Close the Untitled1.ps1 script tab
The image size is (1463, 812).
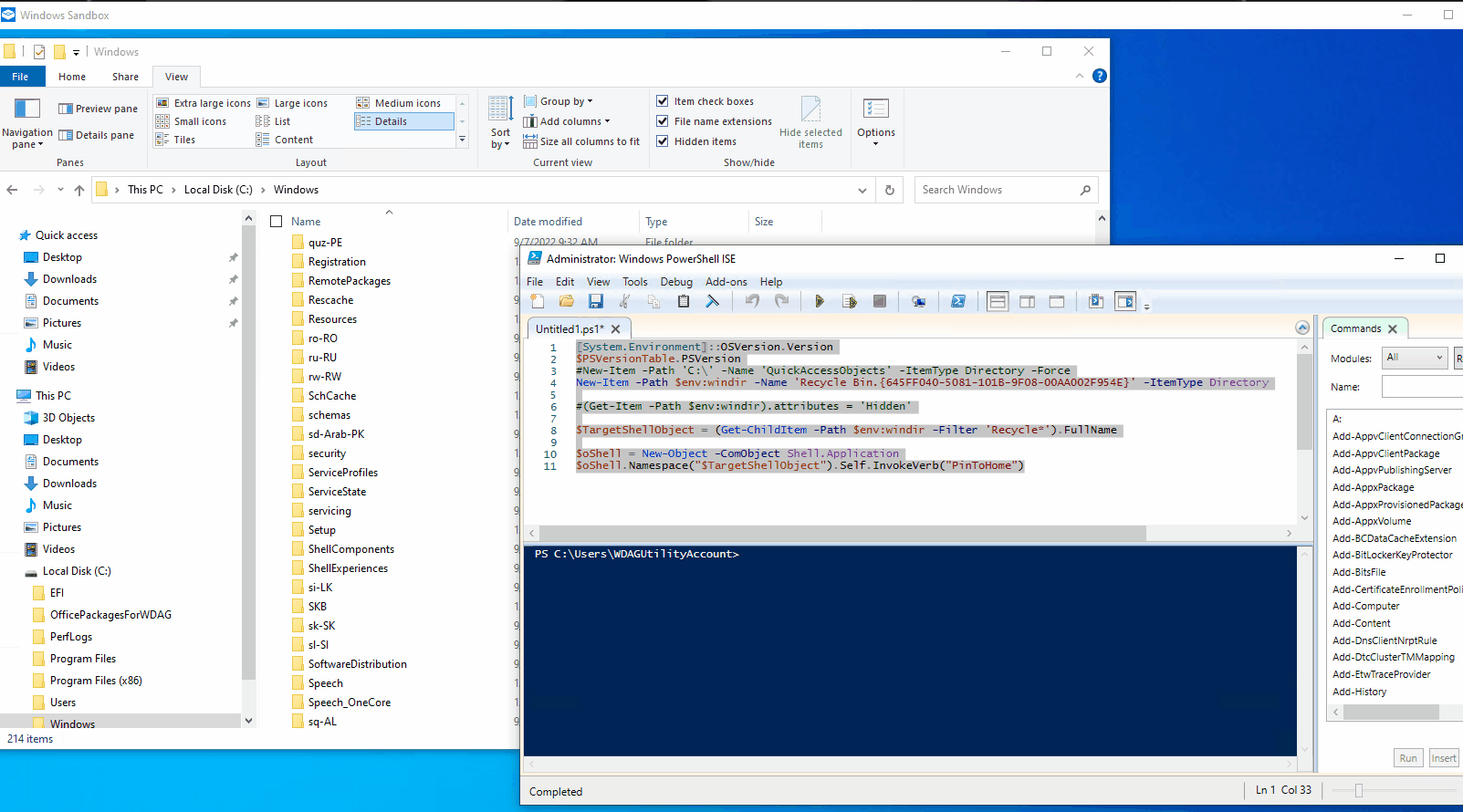[x=616, y=329]
